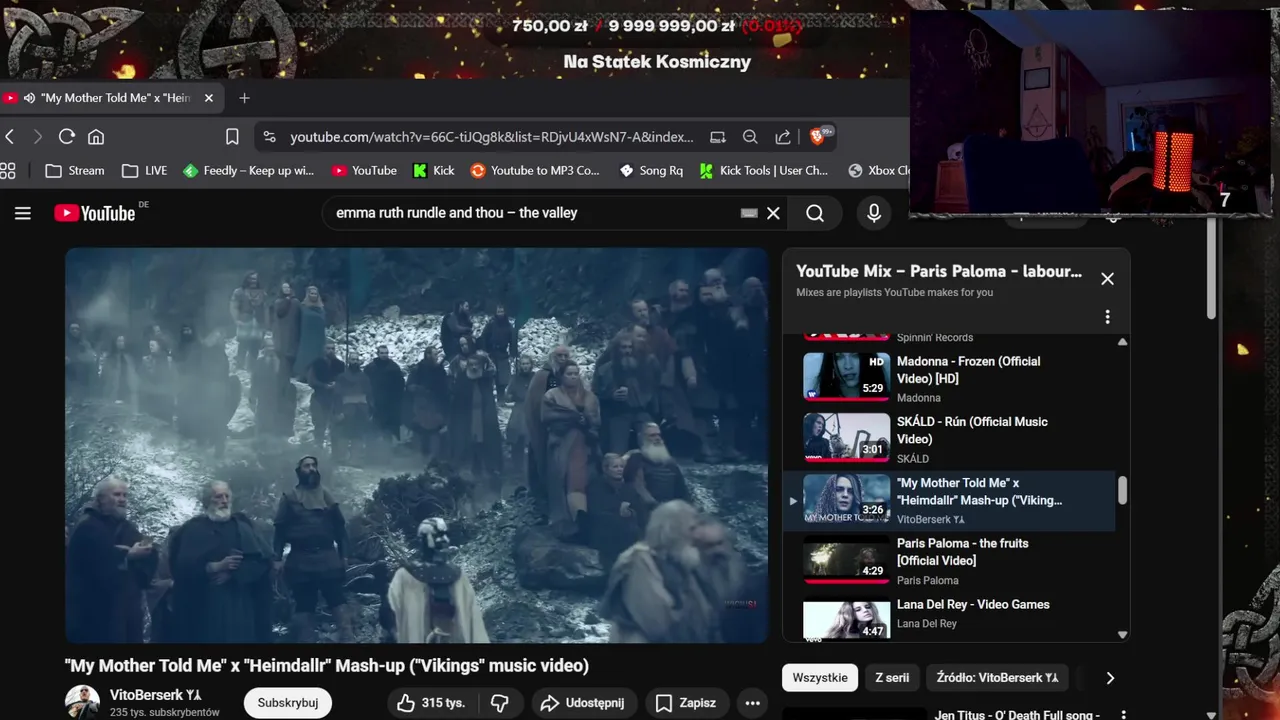This screenshot has height=720, width=1280.
Task: Open the apps grid in bookmarks bar
Action: click(x=8, y=171)
